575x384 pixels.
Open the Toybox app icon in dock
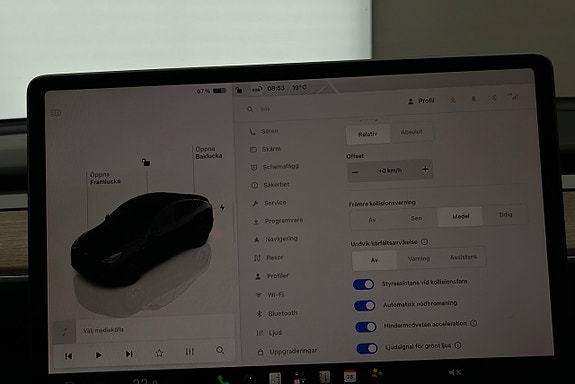coord(376,374)
